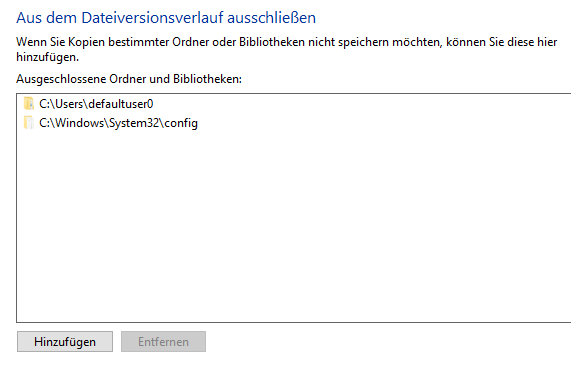Click the word 'defaultuser0' in the first path
Image resolution: width=571 pixels, height=372 pixels.
point(121,104)
